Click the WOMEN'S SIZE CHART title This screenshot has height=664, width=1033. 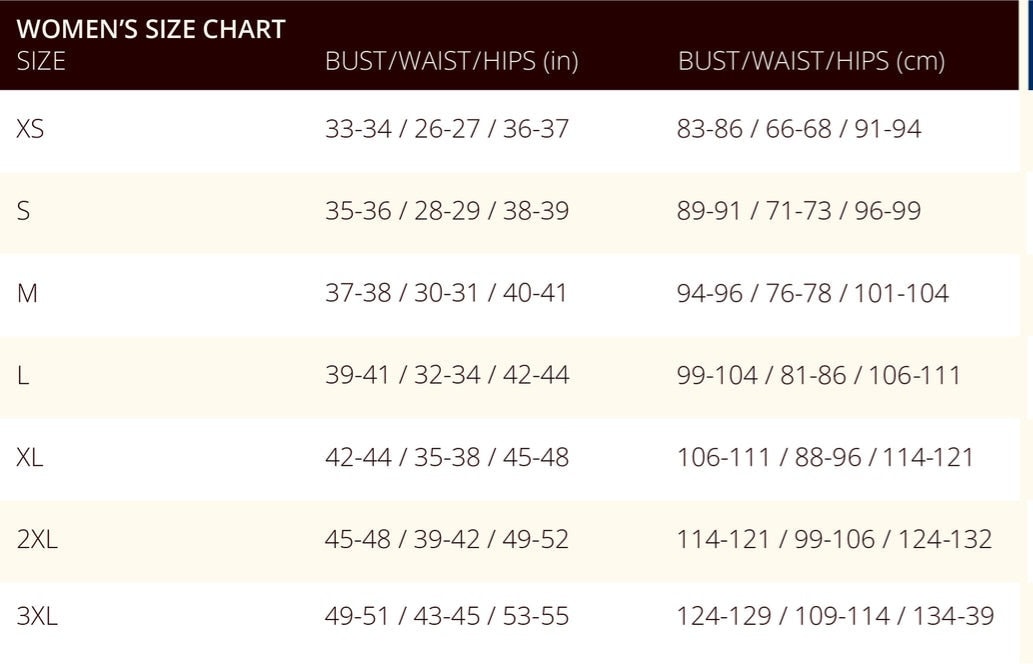(x=151, y=29)
